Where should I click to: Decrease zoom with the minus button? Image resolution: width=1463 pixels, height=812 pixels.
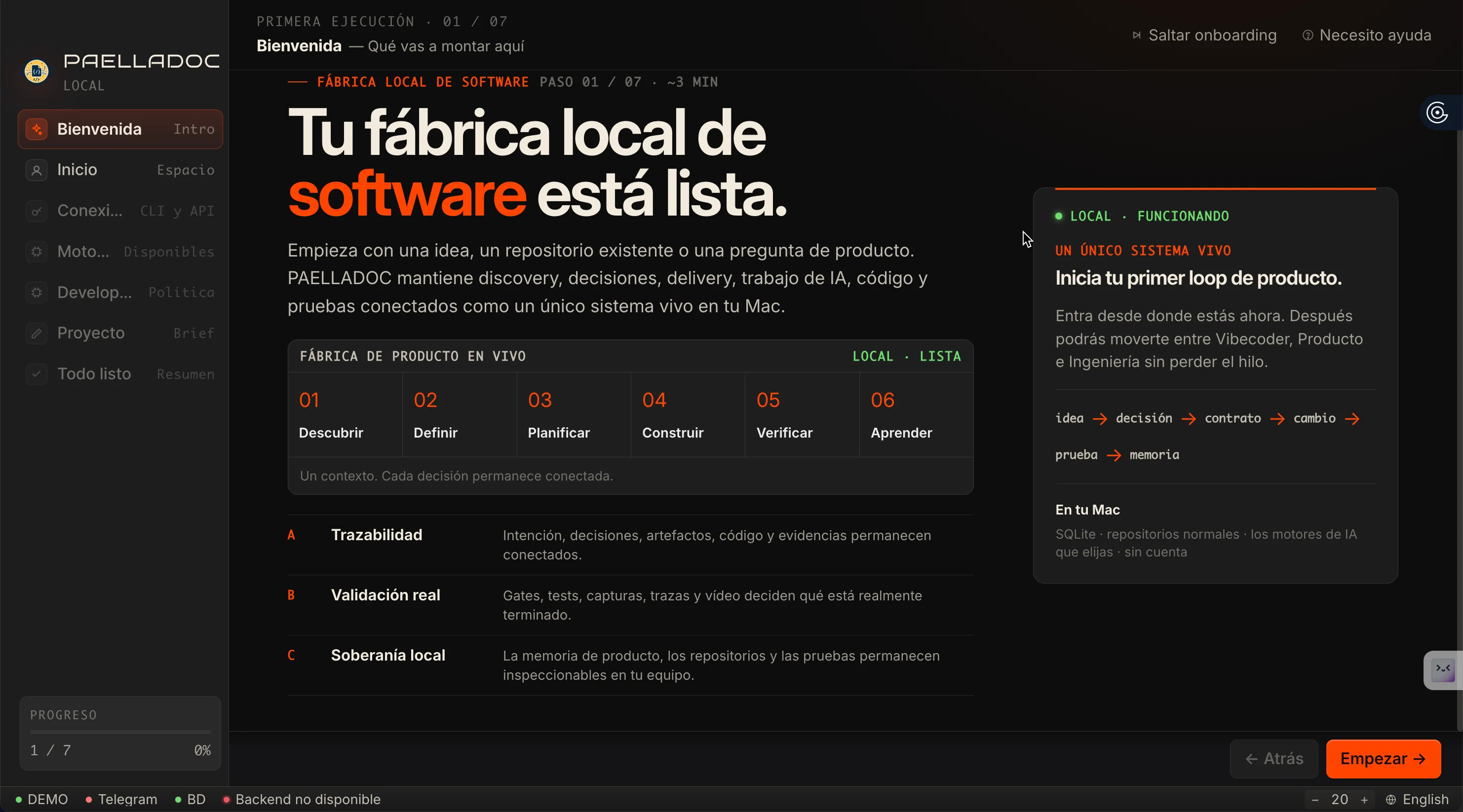1315,800
